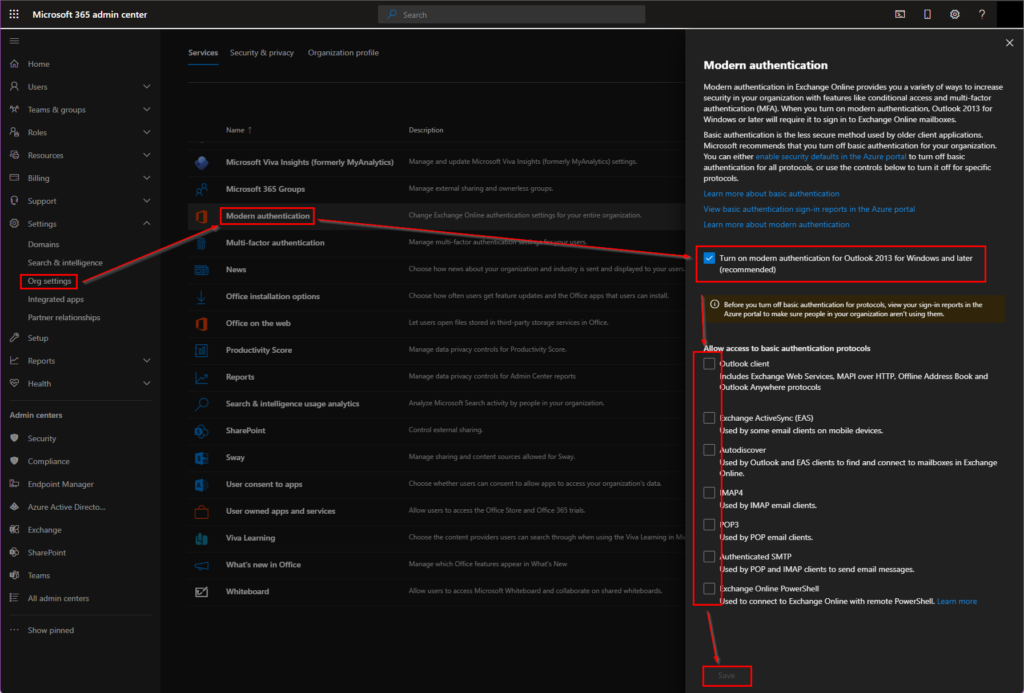The width and height of the screenshot is (1024, 693).
Task: Click the Search box in the header
Action: click(x=511, y=14)
